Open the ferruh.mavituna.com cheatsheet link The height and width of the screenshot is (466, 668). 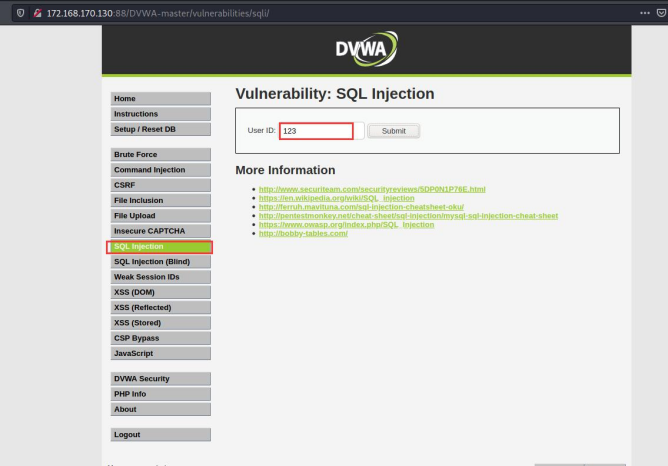tap(361, 207)
